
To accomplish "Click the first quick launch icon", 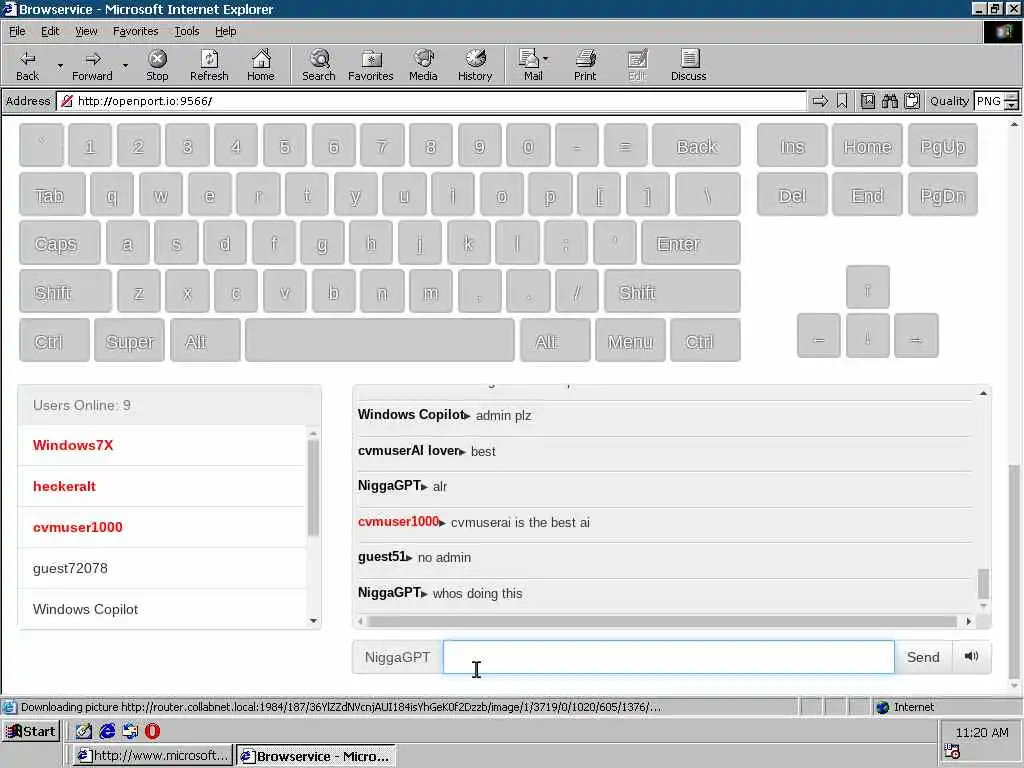I will pos(84,731).
